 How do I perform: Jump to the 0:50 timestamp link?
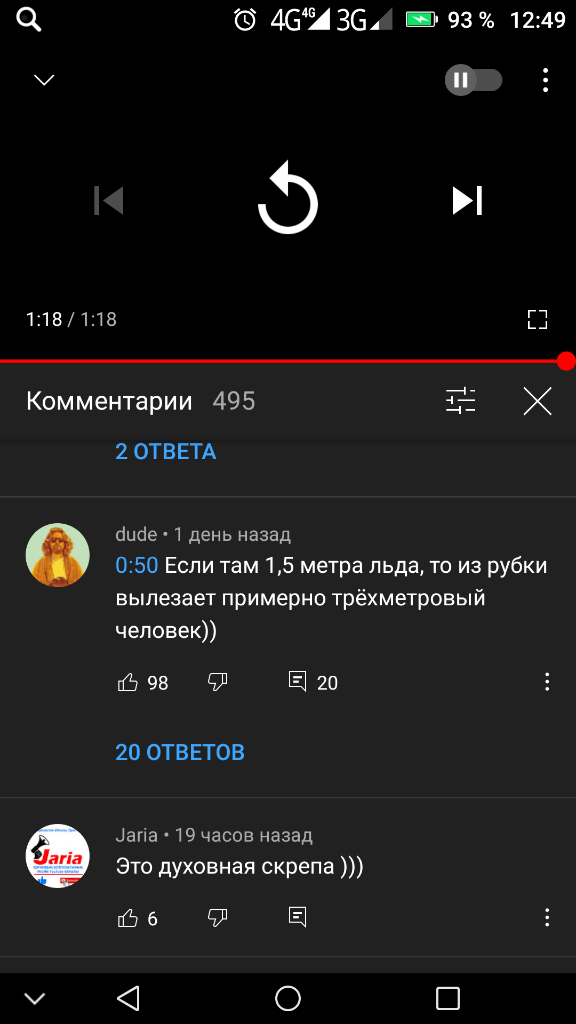click(x=136, y=566)
